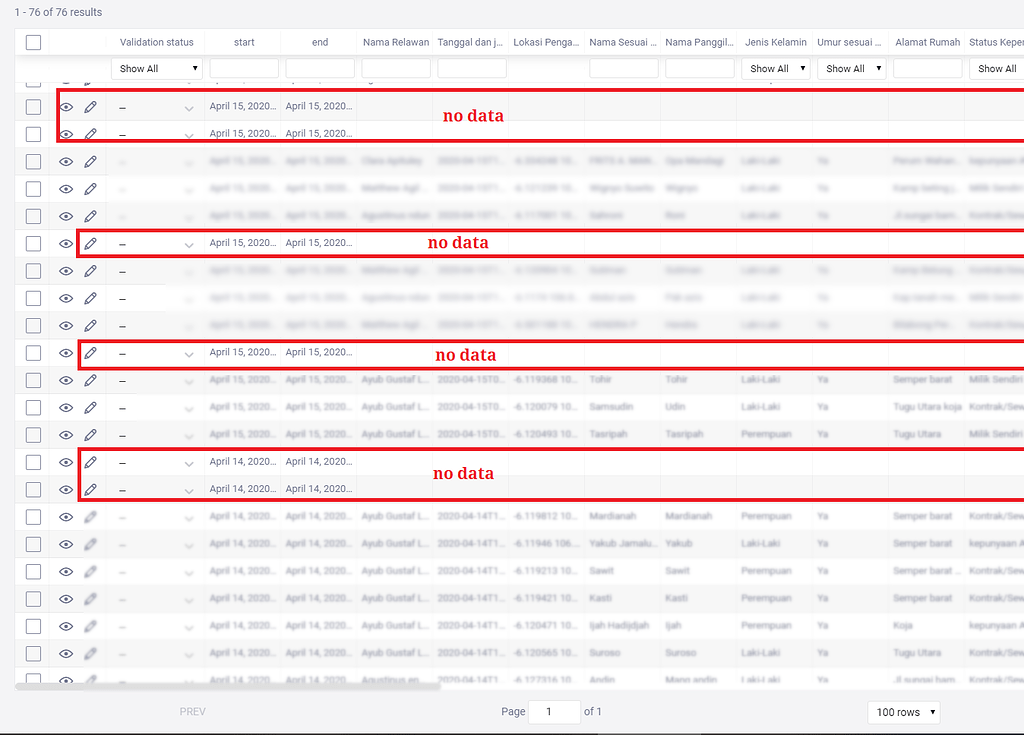Open view details for Mardianah's record
This screenshot has height=735, width=1024.
(65, 516)
